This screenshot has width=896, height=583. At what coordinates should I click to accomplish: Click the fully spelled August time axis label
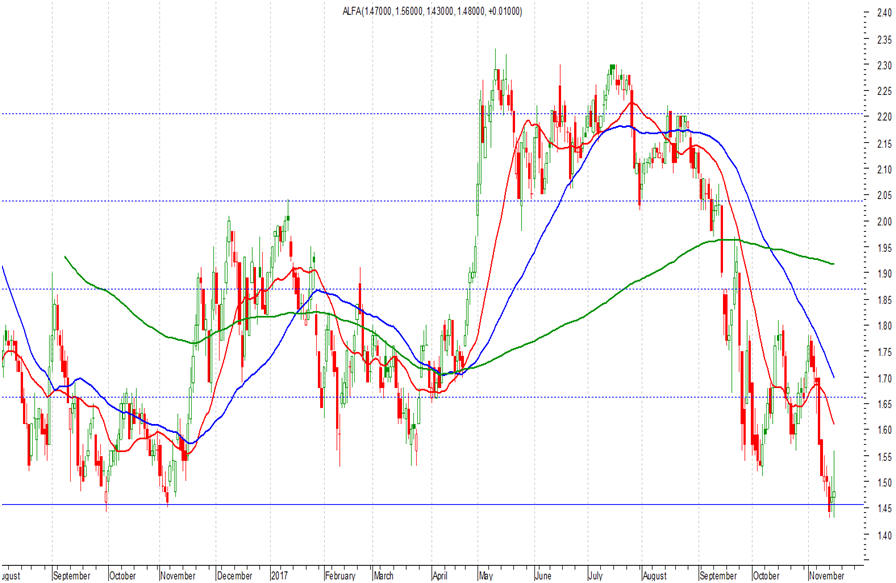[654, 576]
